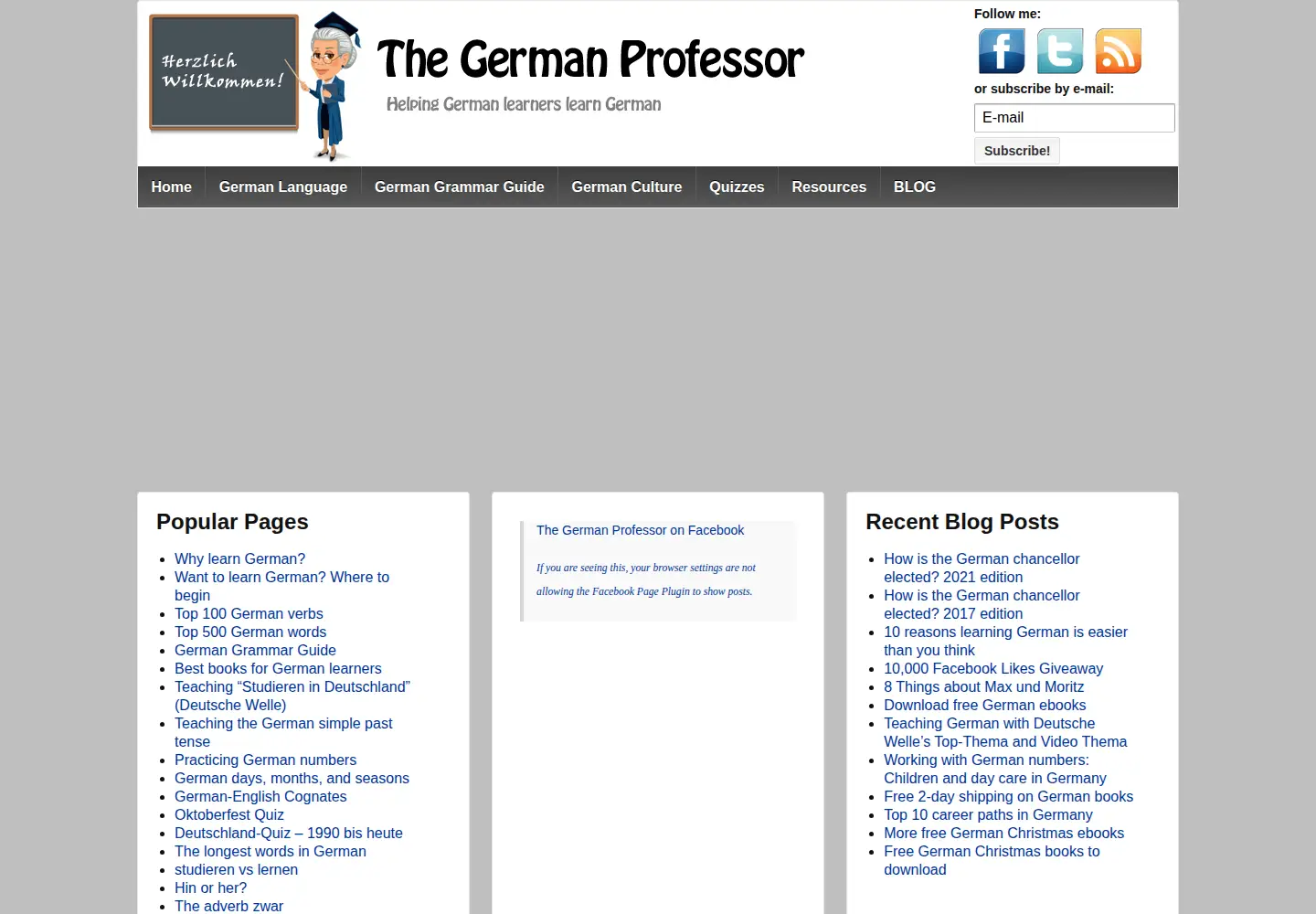Image resolution: width=1316 pixels, height=914 pixels.
Task: Open the German Culture menu
Action: (x=627, y=186)
